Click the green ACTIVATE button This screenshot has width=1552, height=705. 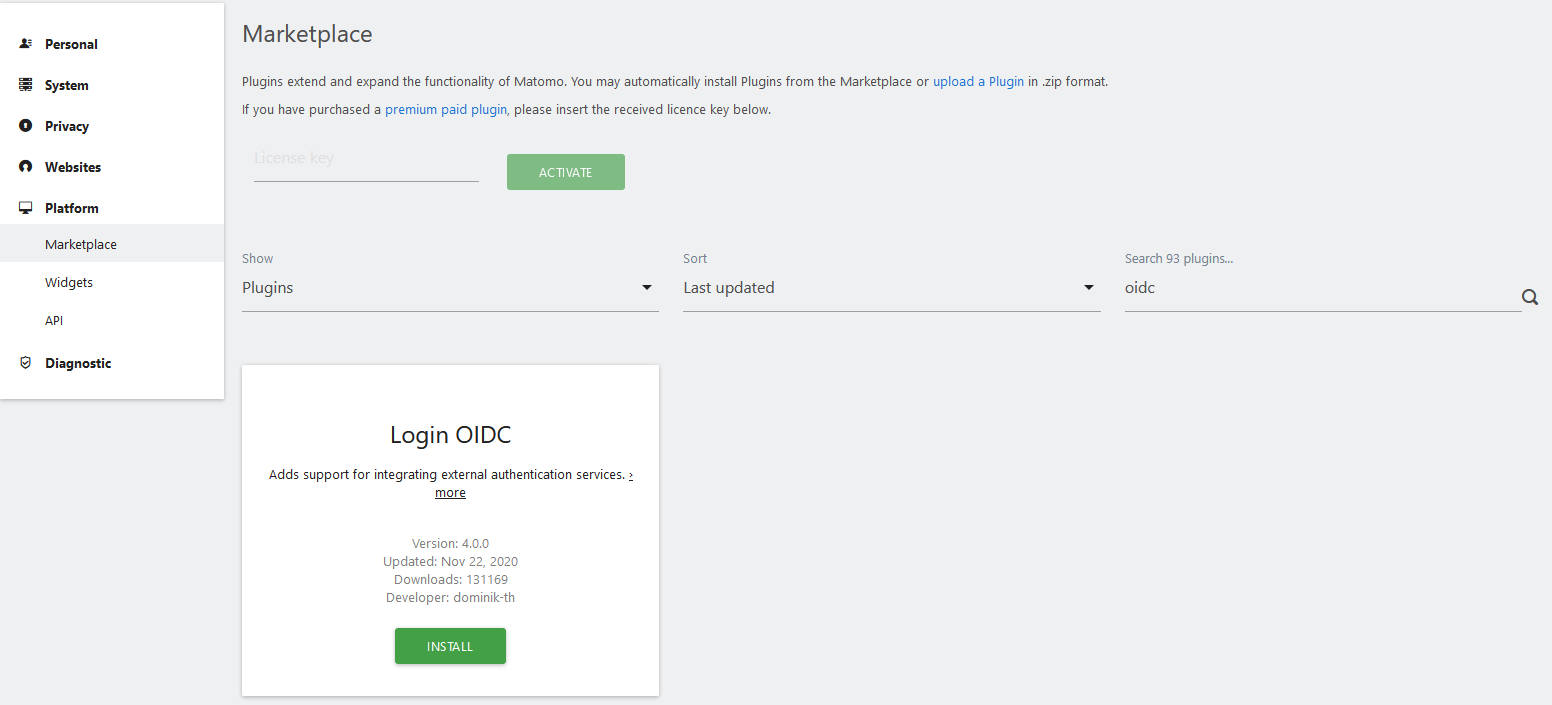[566, 172]
